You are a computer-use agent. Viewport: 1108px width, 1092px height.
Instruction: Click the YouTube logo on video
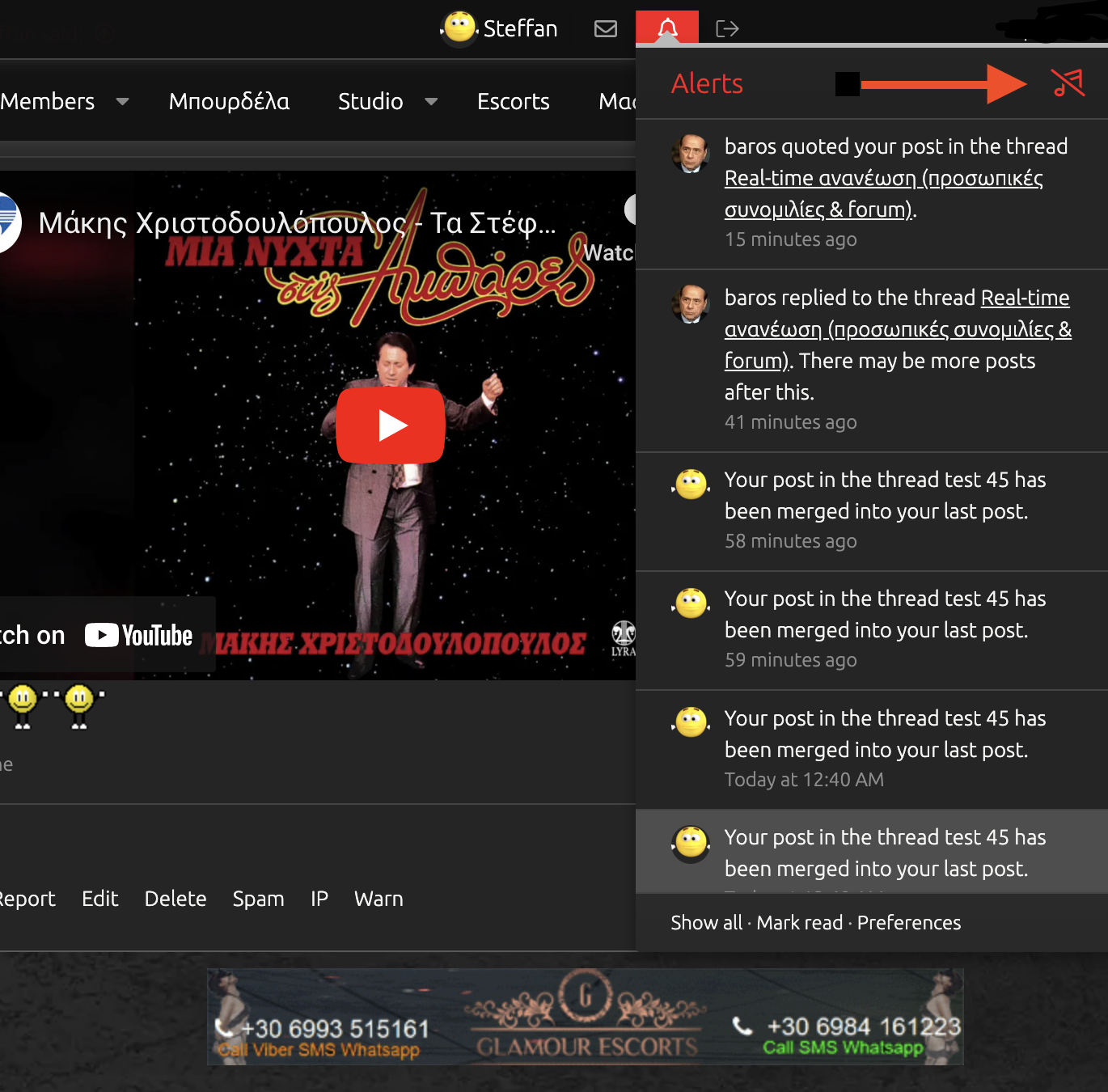(139, 636)
